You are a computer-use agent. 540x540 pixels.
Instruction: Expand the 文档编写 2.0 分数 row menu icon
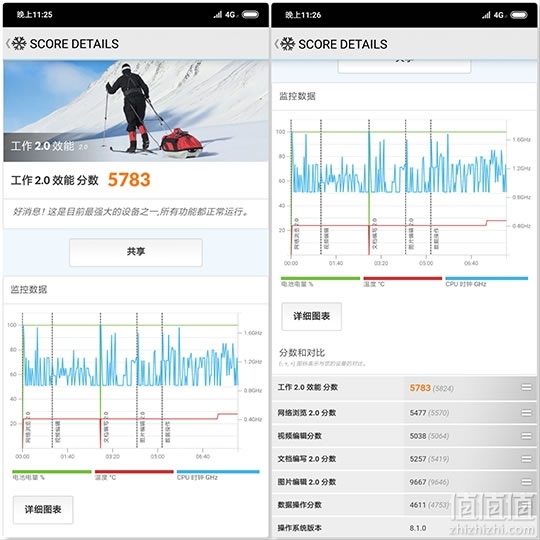526,459
